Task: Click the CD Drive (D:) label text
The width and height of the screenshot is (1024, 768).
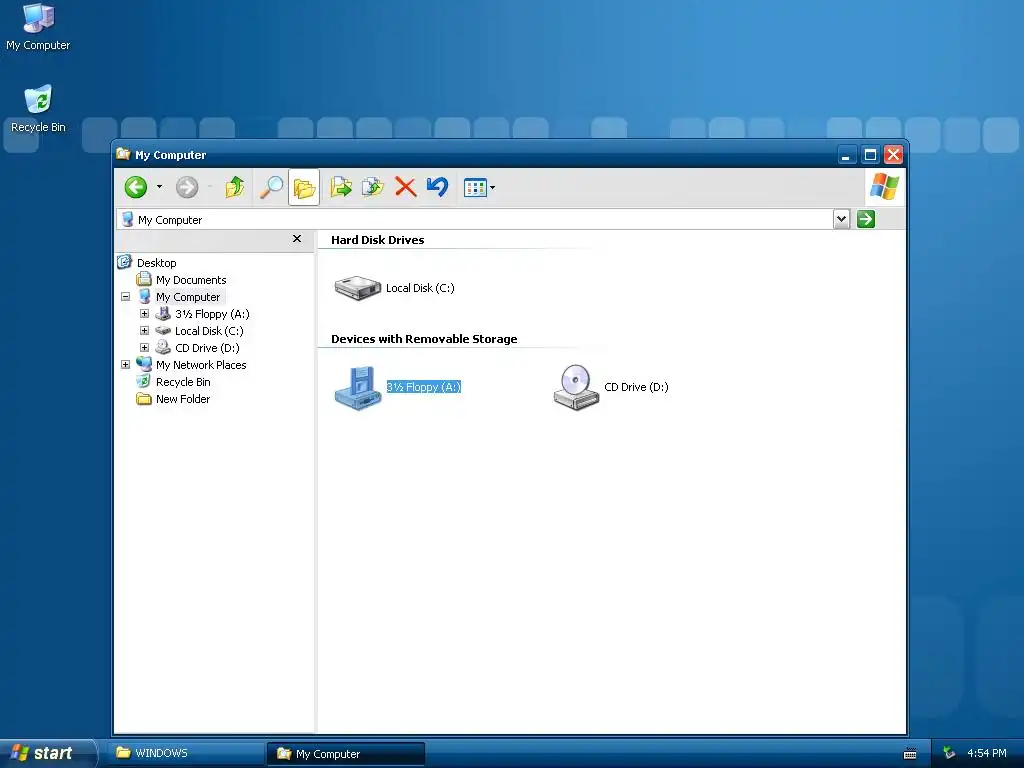Action: (x=636, y=387)
